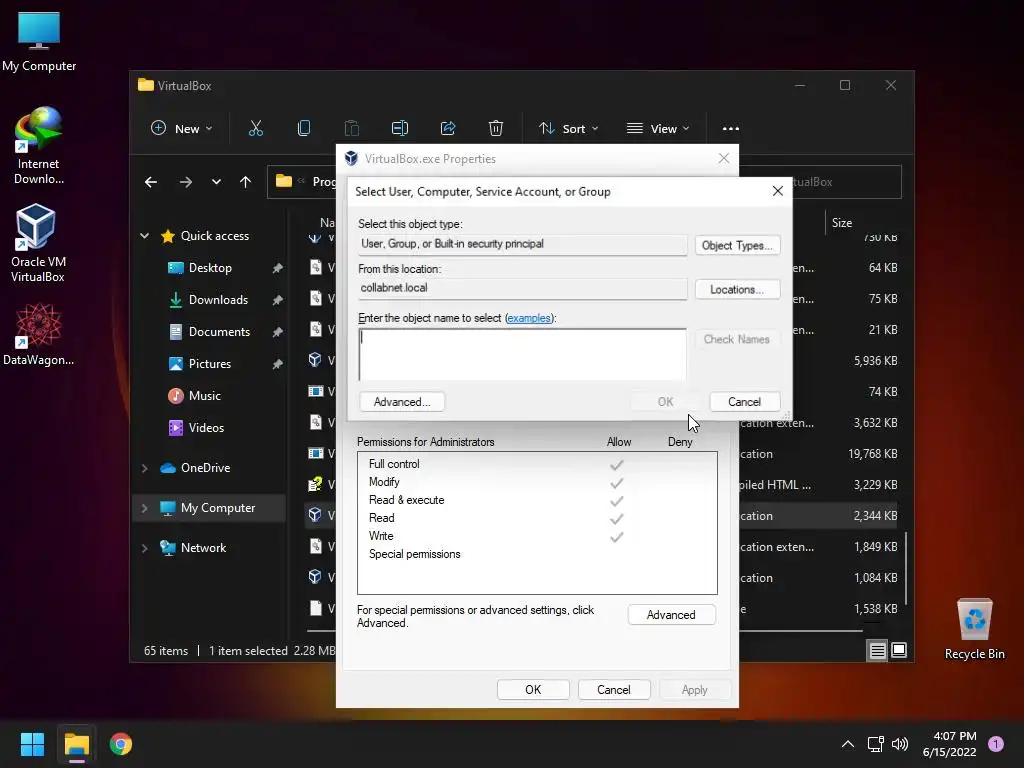Switch to large thumbnails view icon in status bar
This screenshot has height=768, width=1024.
[899, 650]
